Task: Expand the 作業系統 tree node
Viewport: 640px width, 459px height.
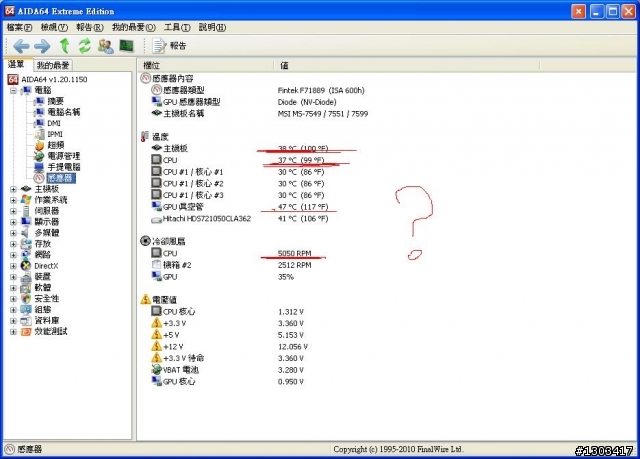Action: 13,200
